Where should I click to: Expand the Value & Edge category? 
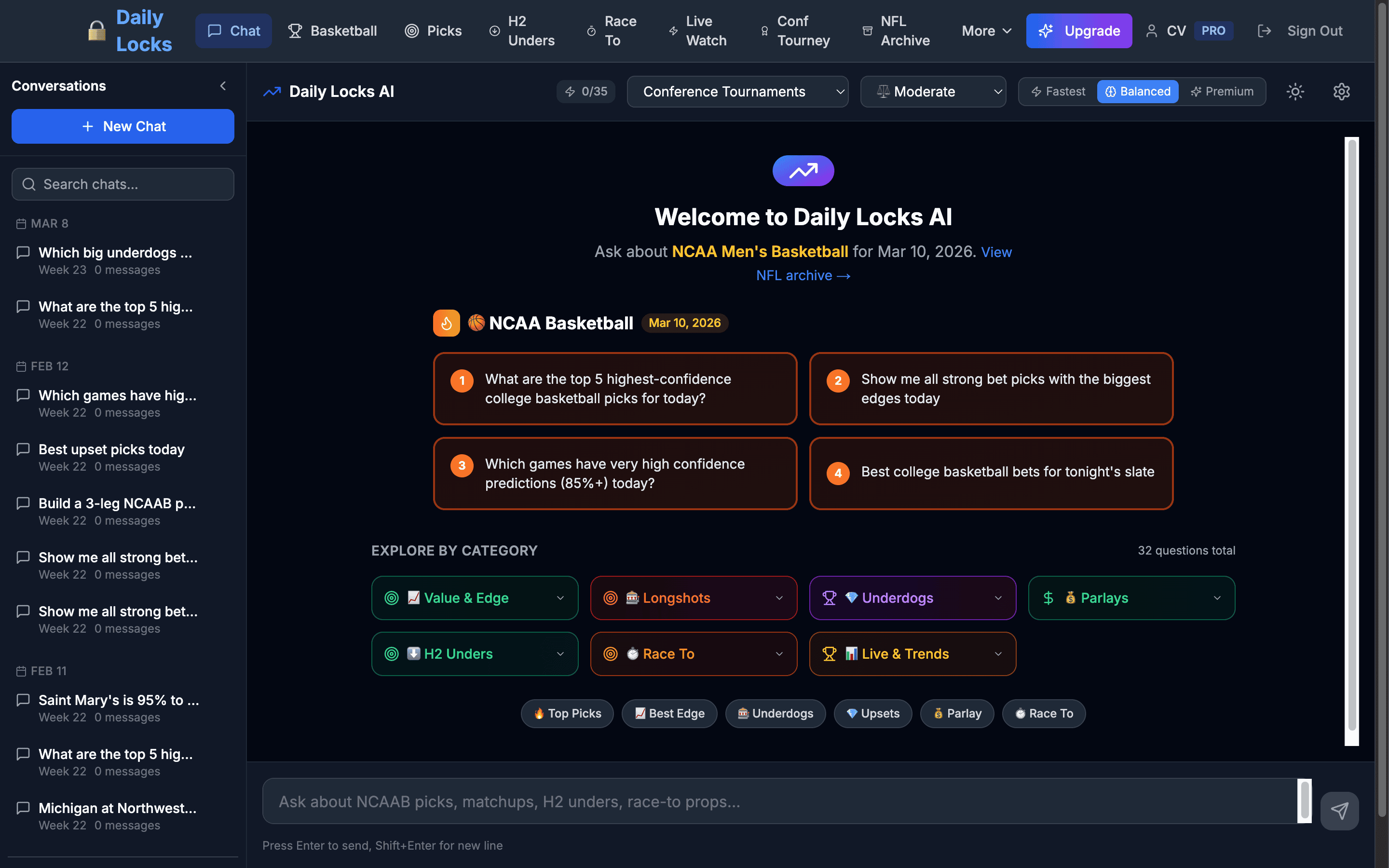(x=475, y=598)
